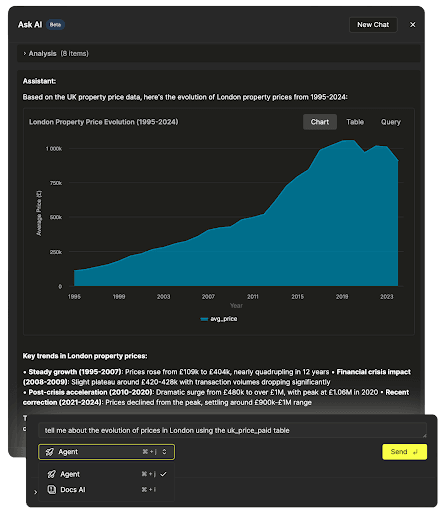The width and height of the screenshot is (440, 512).
Task: Close the Ask AI panel
Action: (x=412, y=25)
